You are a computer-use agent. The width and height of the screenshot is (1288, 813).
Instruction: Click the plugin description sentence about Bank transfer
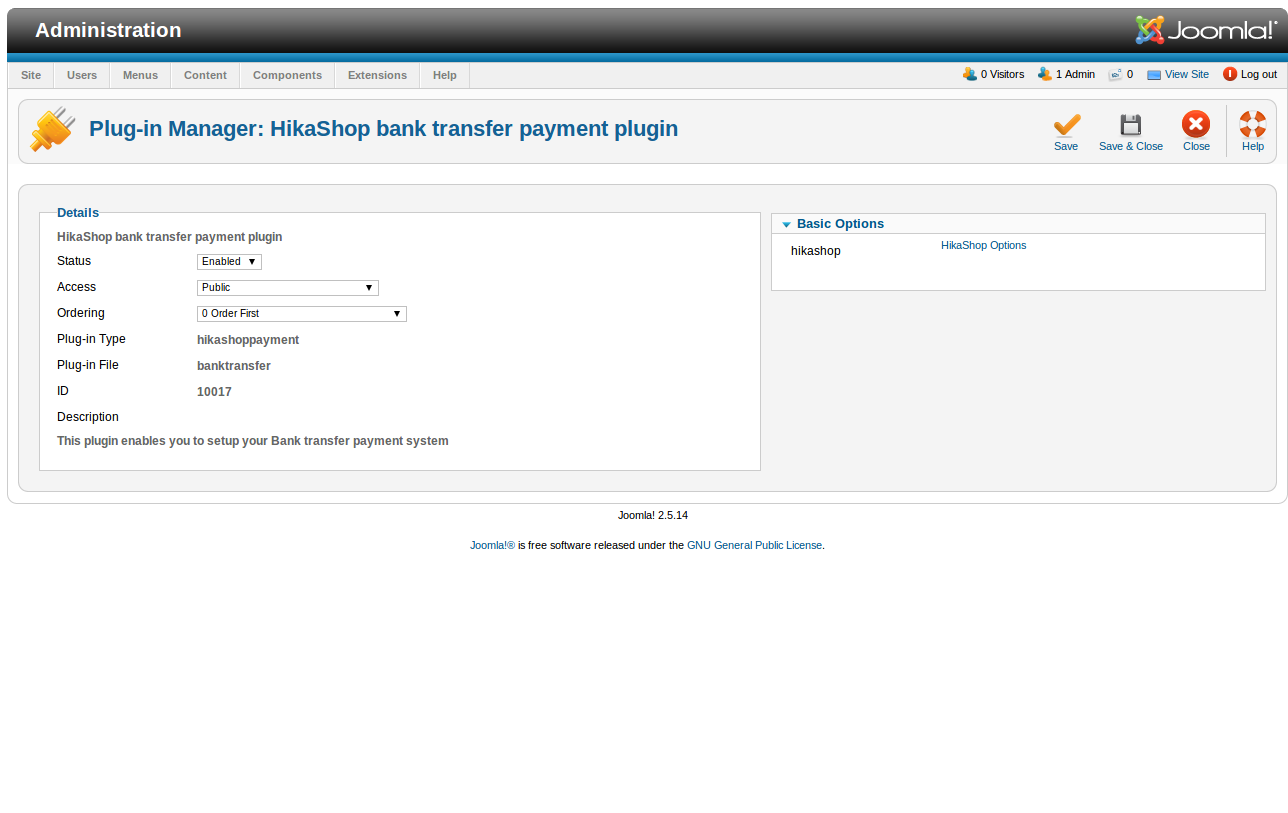pyautogui.click(x=253, y=441)
